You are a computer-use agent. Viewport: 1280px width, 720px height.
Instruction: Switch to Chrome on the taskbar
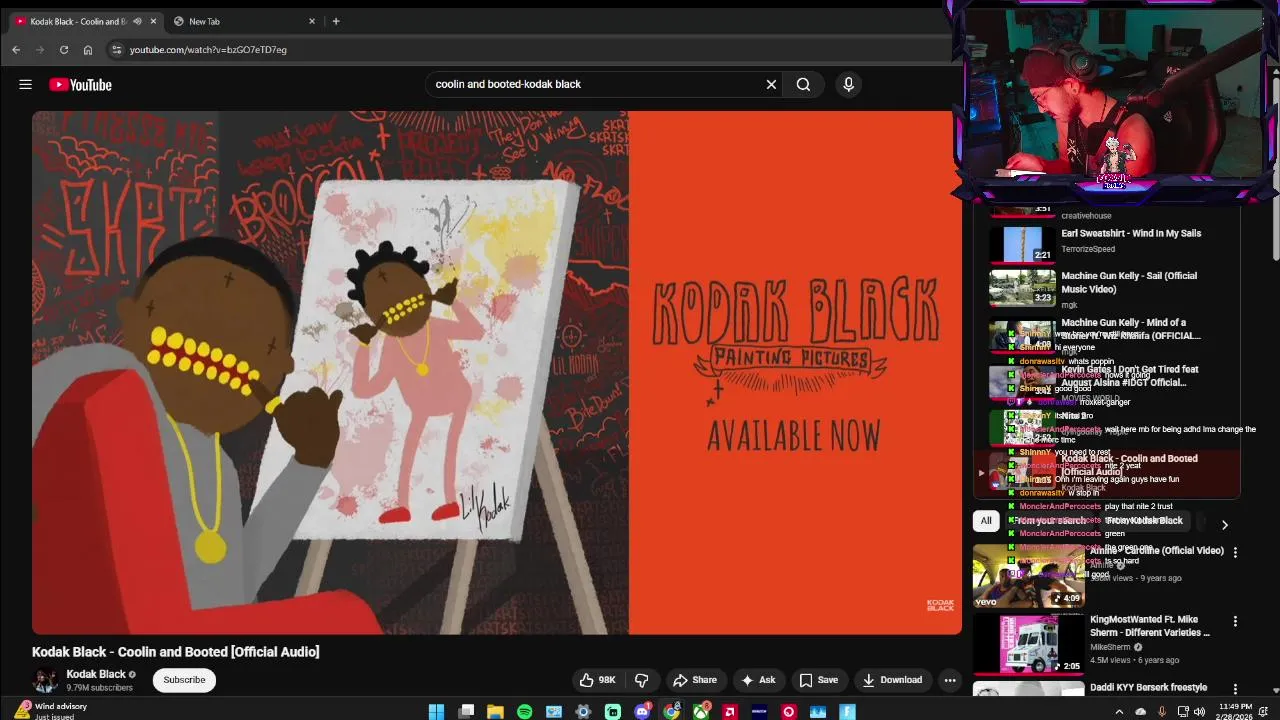[x=671, y=712]
